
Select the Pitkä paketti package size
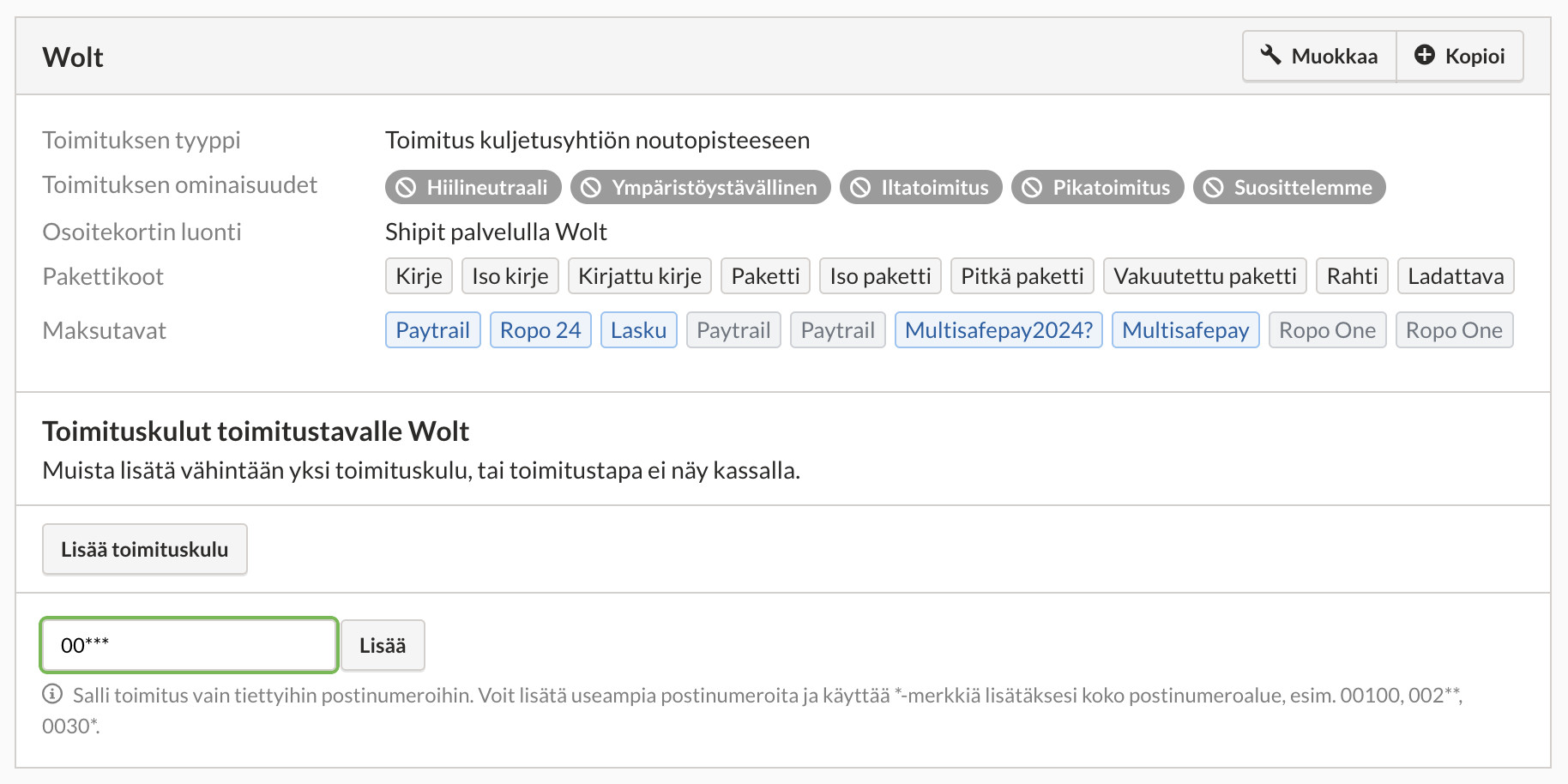tap(1022, 276)
